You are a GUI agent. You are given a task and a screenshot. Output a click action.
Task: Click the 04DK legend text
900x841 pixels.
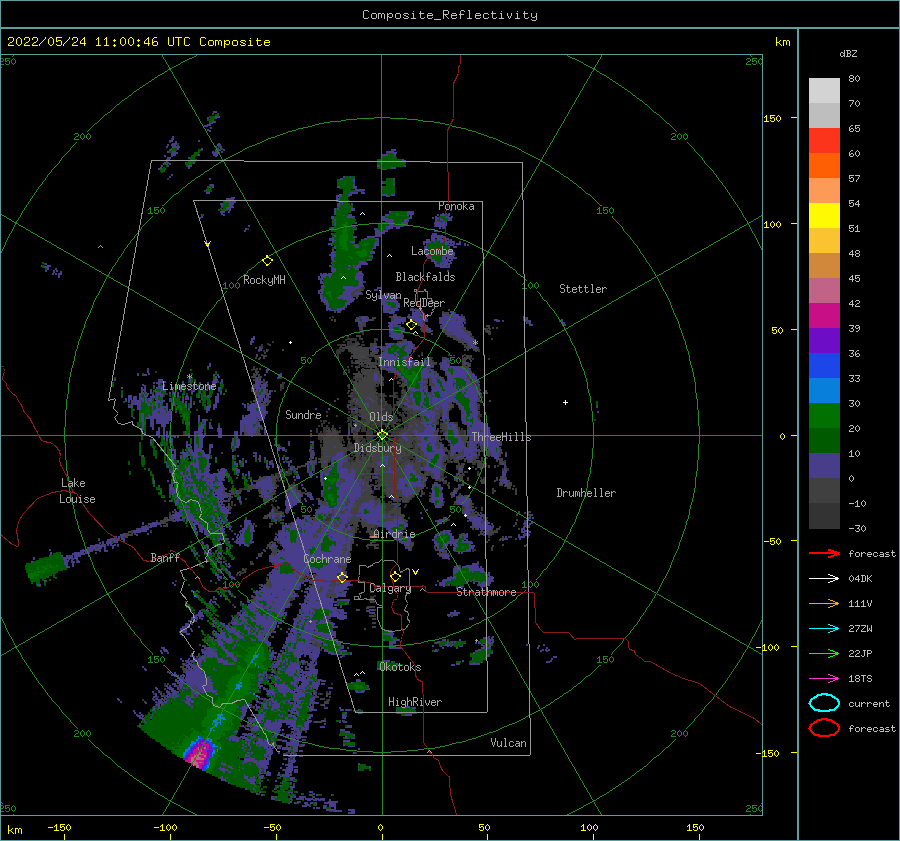point(860,578)
